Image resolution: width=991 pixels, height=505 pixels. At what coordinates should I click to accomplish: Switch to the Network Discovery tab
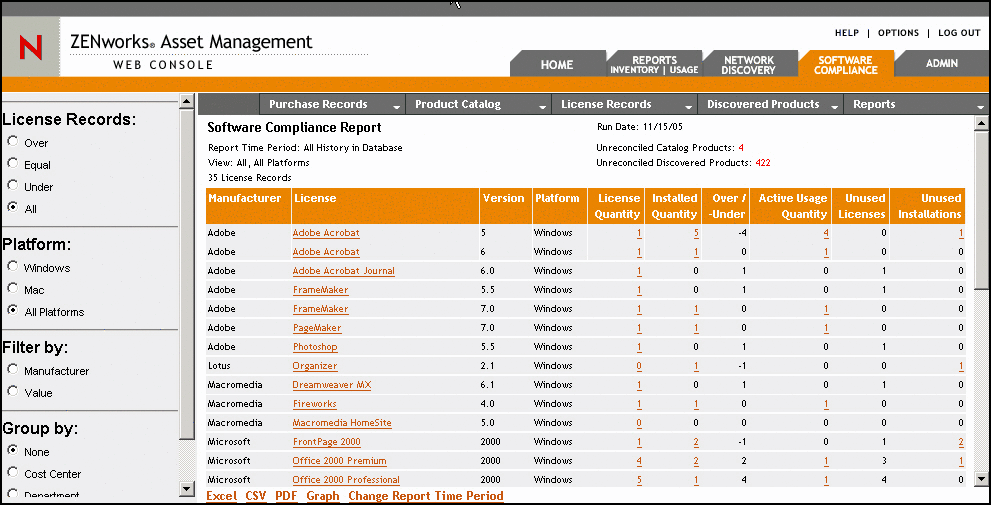748,65
